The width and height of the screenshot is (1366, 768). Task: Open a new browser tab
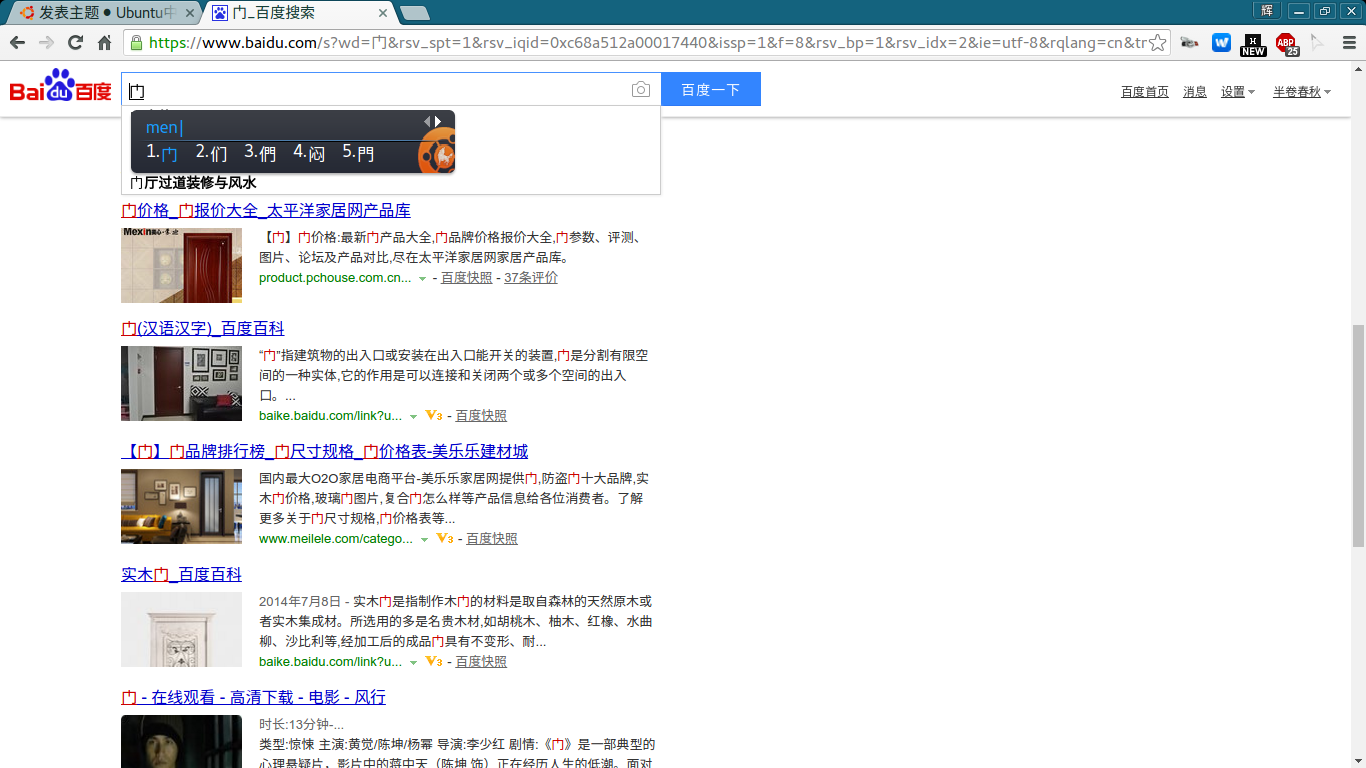pos(414,13)
